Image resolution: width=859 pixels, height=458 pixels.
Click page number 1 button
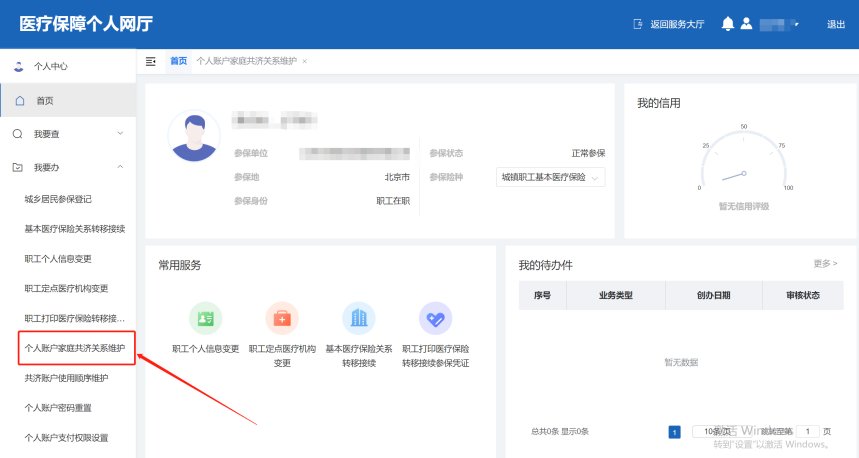(x=674, y=431)
